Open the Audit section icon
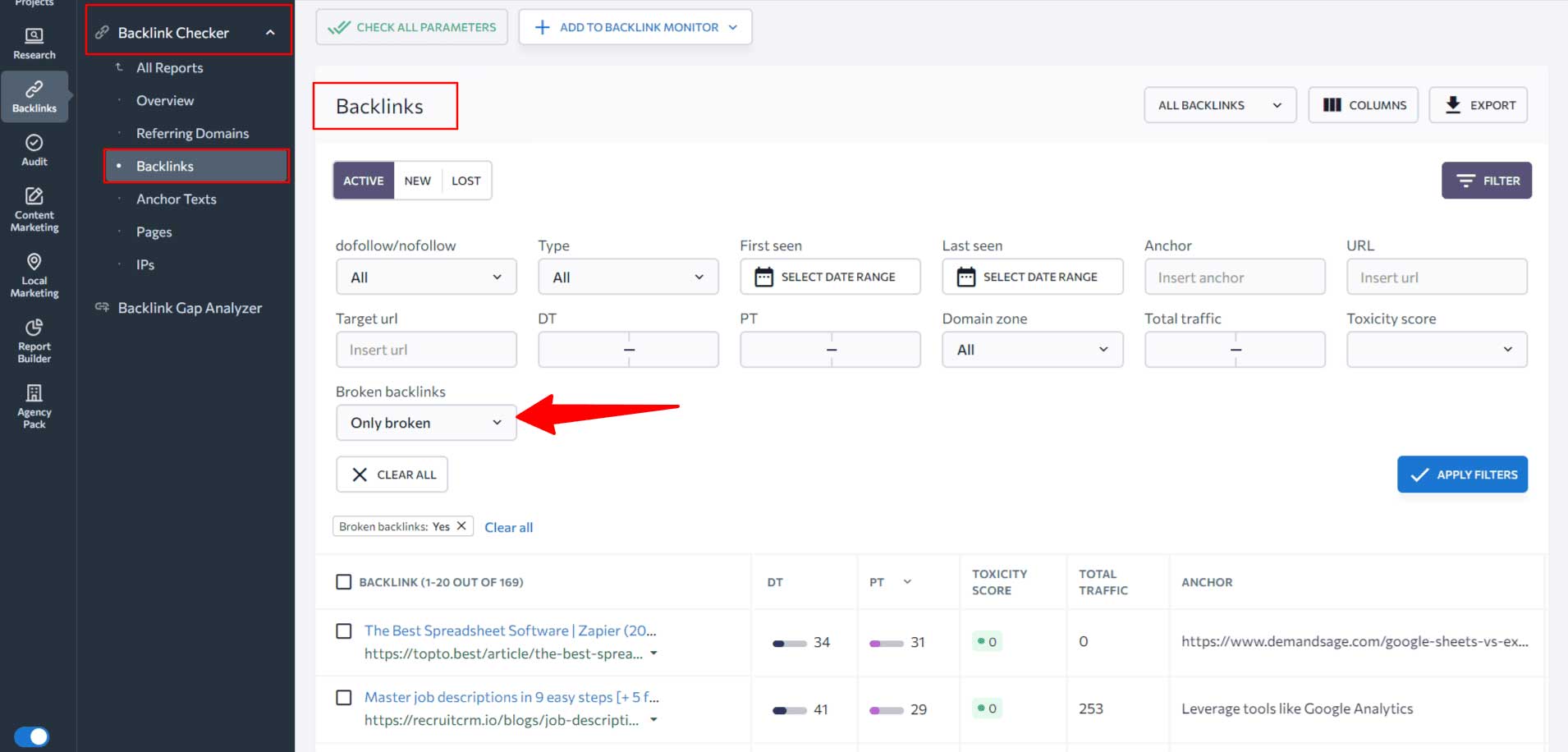Screen dimensions: 1568x752 [x=34, y=142]
